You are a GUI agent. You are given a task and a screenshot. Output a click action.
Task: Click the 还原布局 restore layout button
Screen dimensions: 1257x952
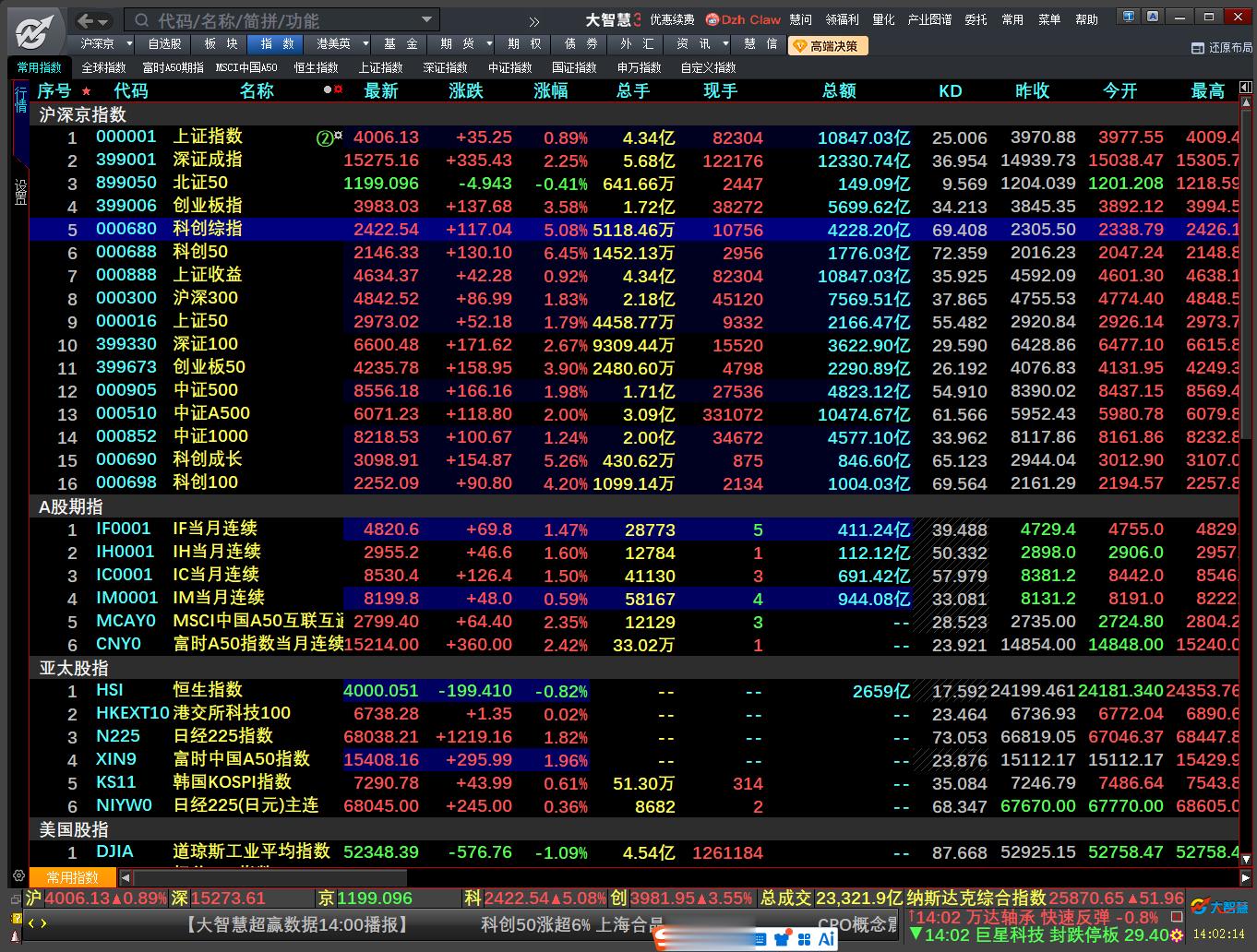(1222, 47)
